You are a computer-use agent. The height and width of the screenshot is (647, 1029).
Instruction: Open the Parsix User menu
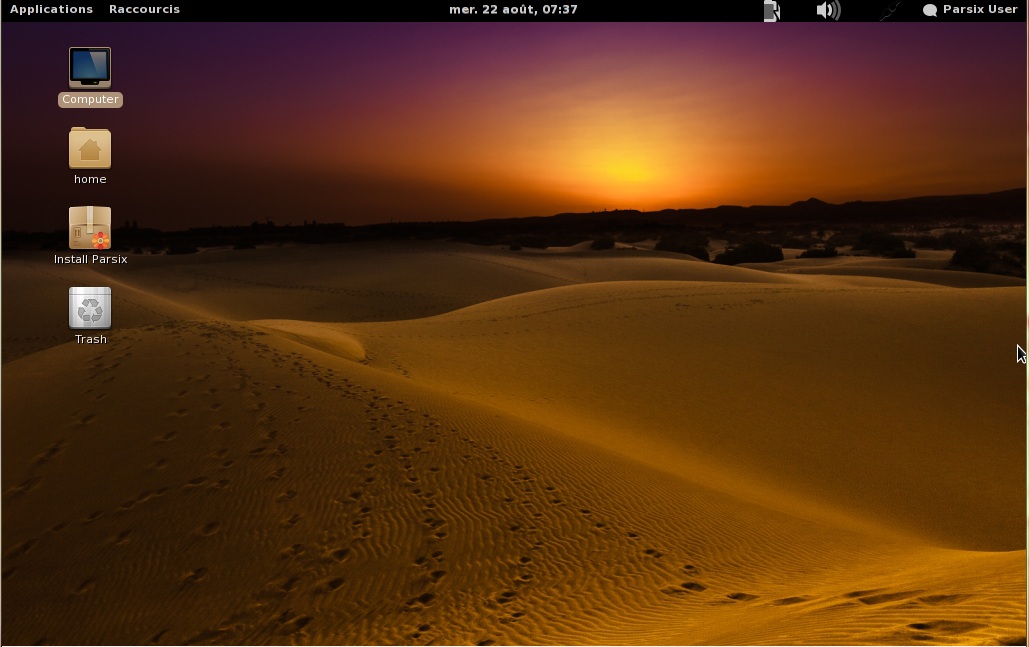point(970,9)
